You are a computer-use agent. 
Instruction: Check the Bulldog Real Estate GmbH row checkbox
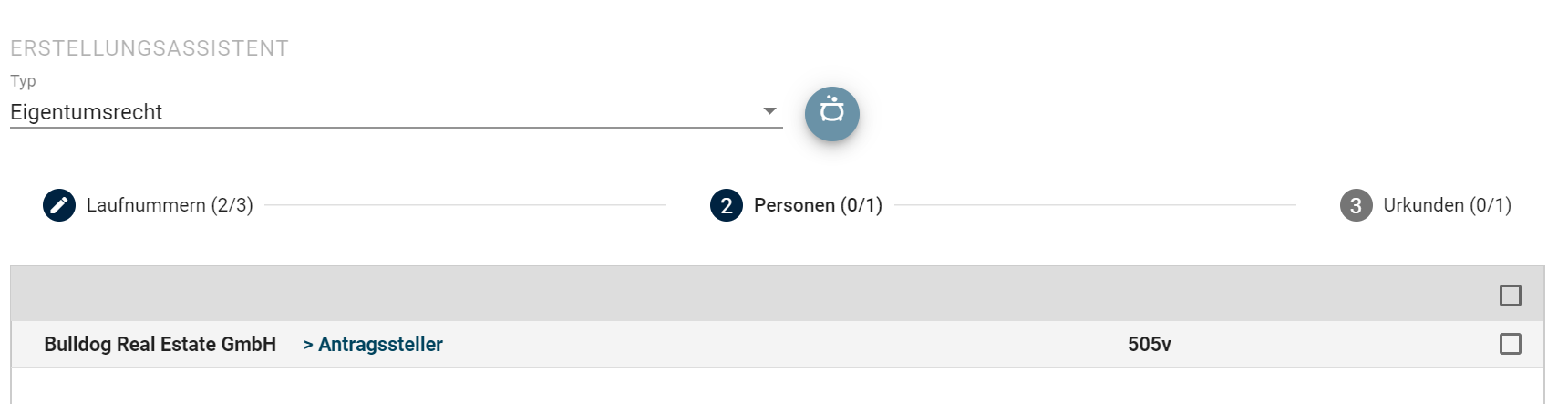tap(1511, 344)
